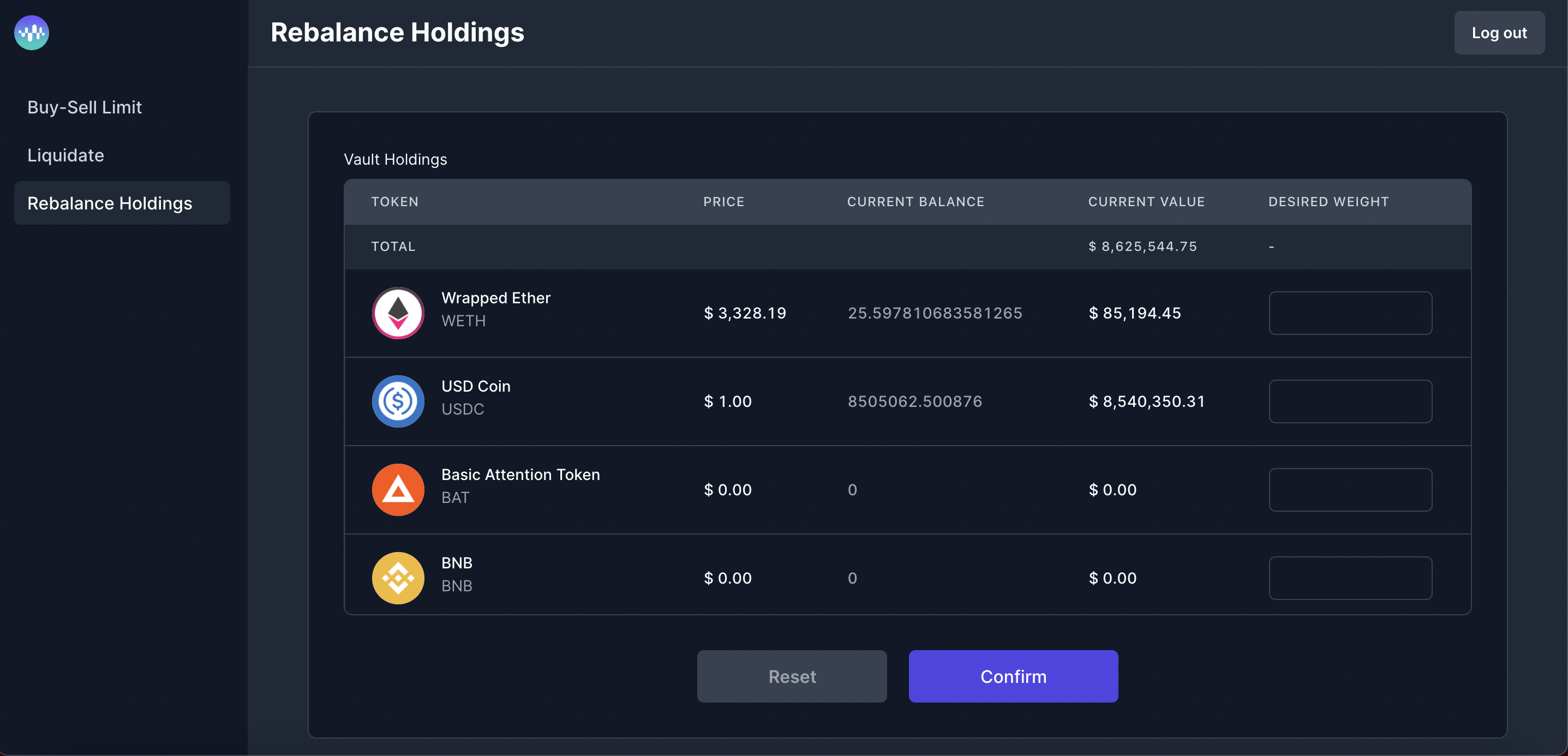Focus the WETH desired weight field
Screen dimensions: 1568x756
(x=1350, y=313)
